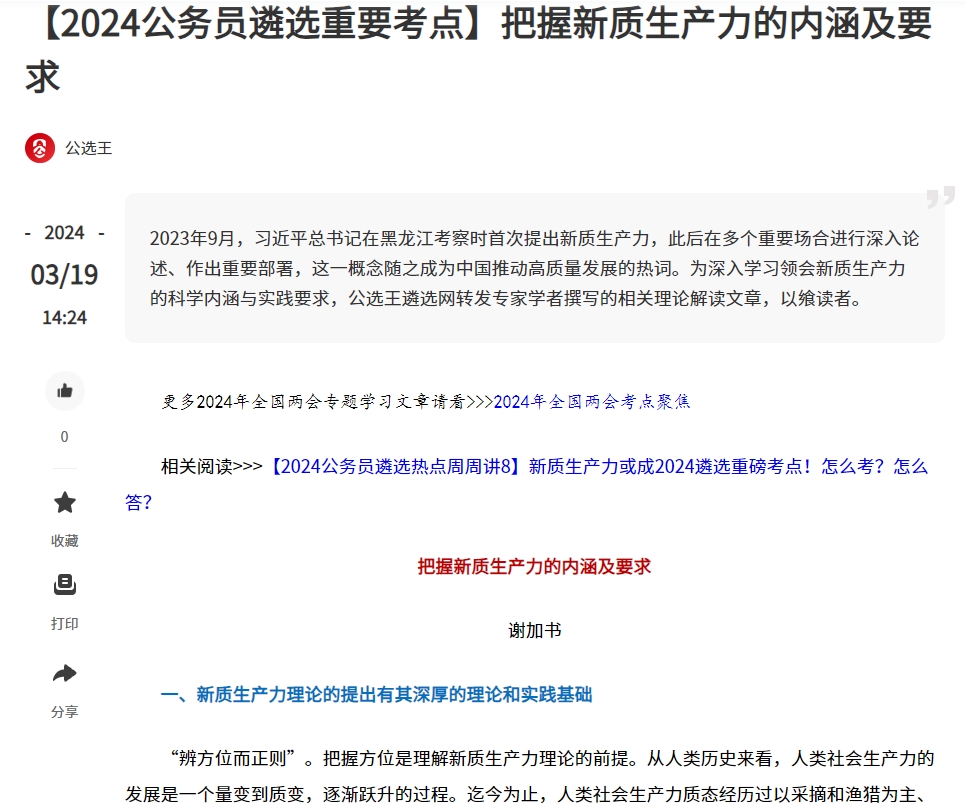Image resolution: width=965 pixels, height=806 pixels.
Task: Click the thumbs-up like icon
Action: click(65, 391)
